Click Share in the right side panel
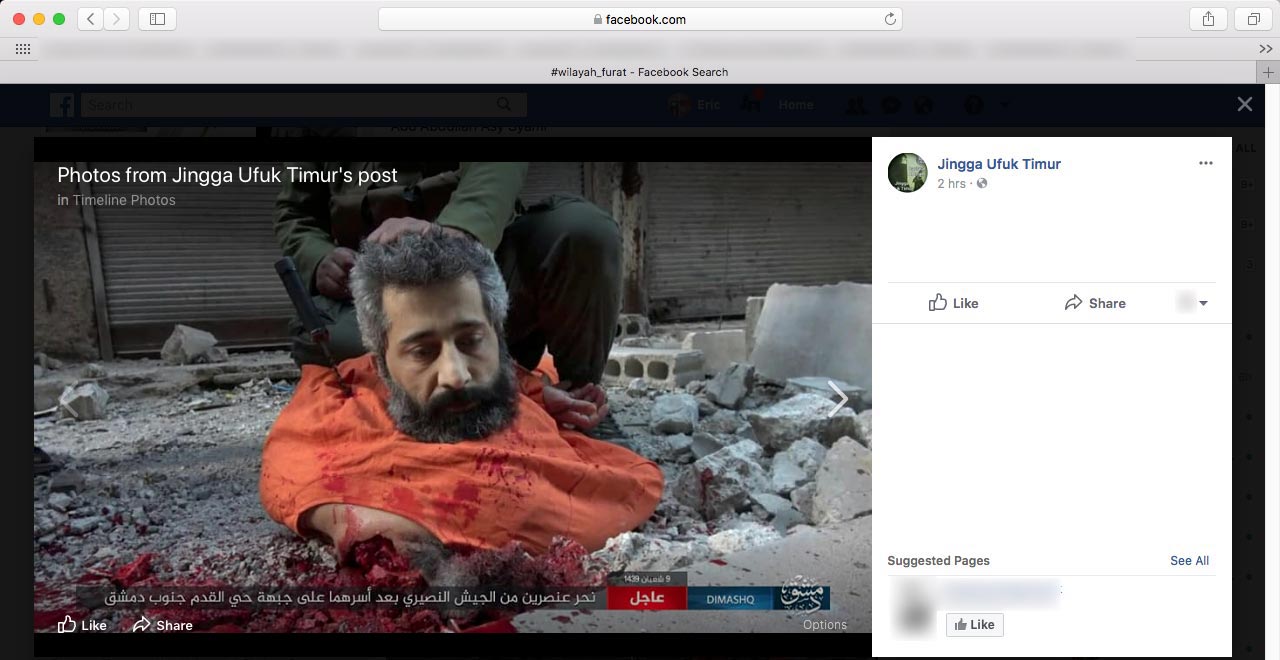The width and height of the screenshot is (1280, 660). [x=1095, y=303]
